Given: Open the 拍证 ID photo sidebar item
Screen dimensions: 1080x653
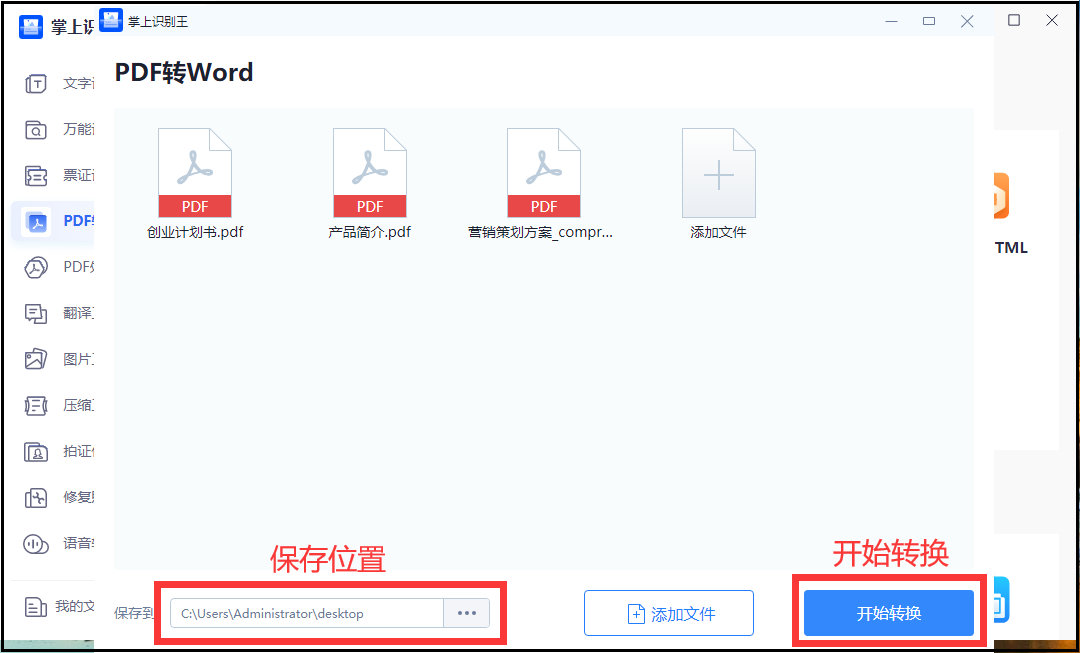Looking at the screenshot, I should [59, 451].
